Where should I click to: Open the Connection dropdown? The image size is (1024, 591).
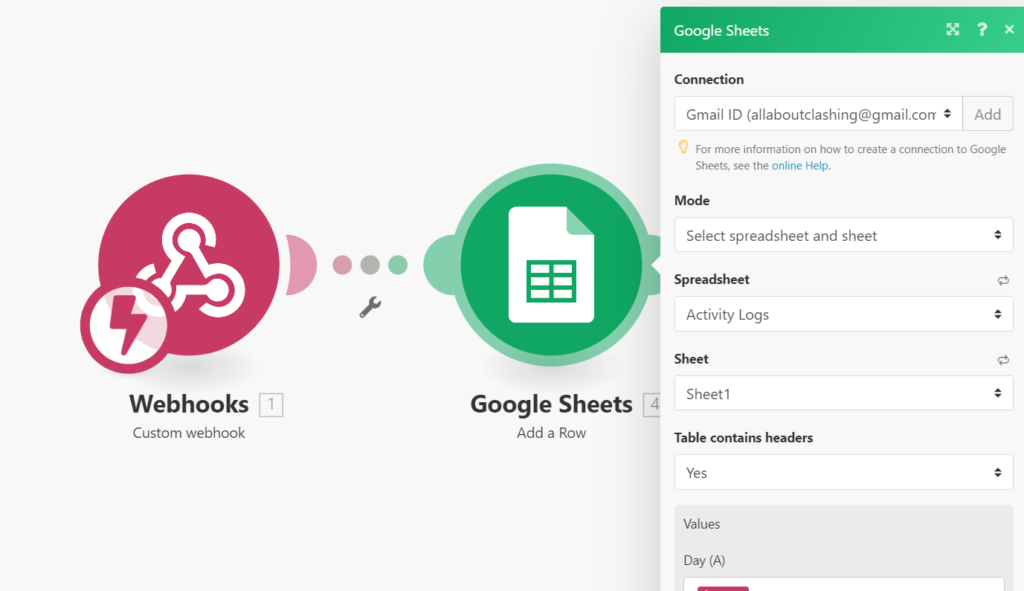click(x=818, y=114)
